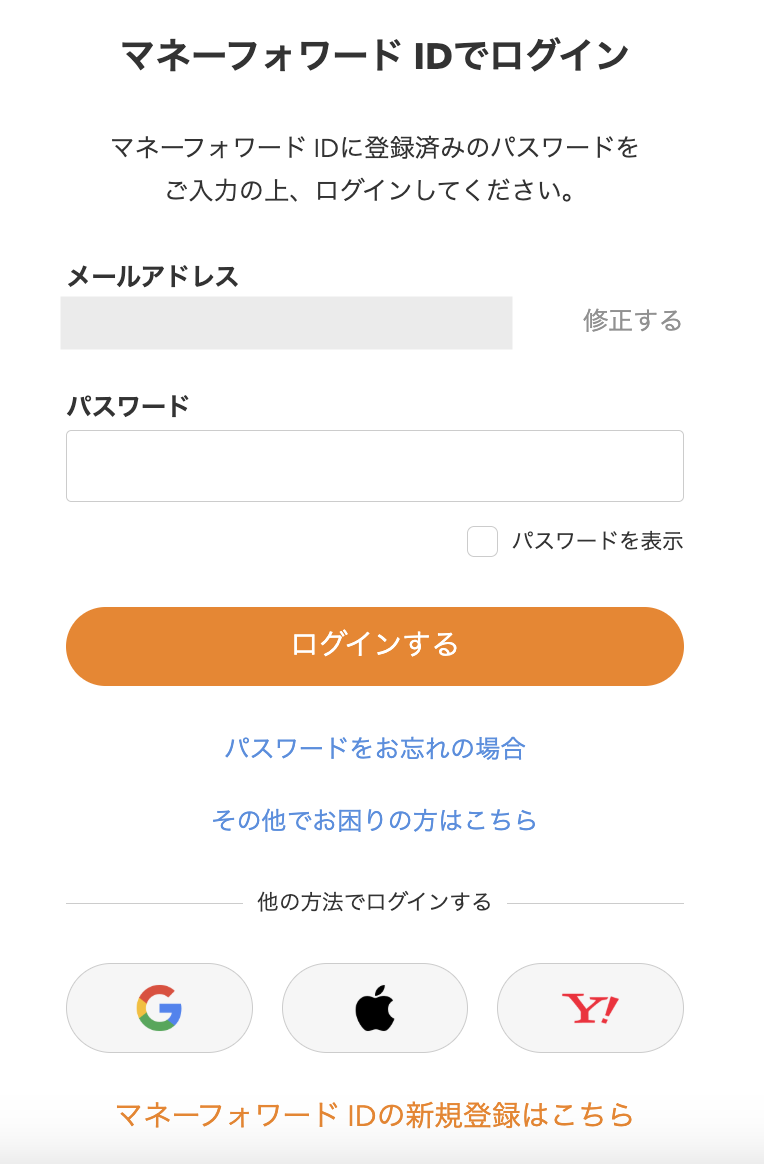Open パスワードをお忘れの場合 link
Screen dimensions: 764x1164
(x=375, y=748)
